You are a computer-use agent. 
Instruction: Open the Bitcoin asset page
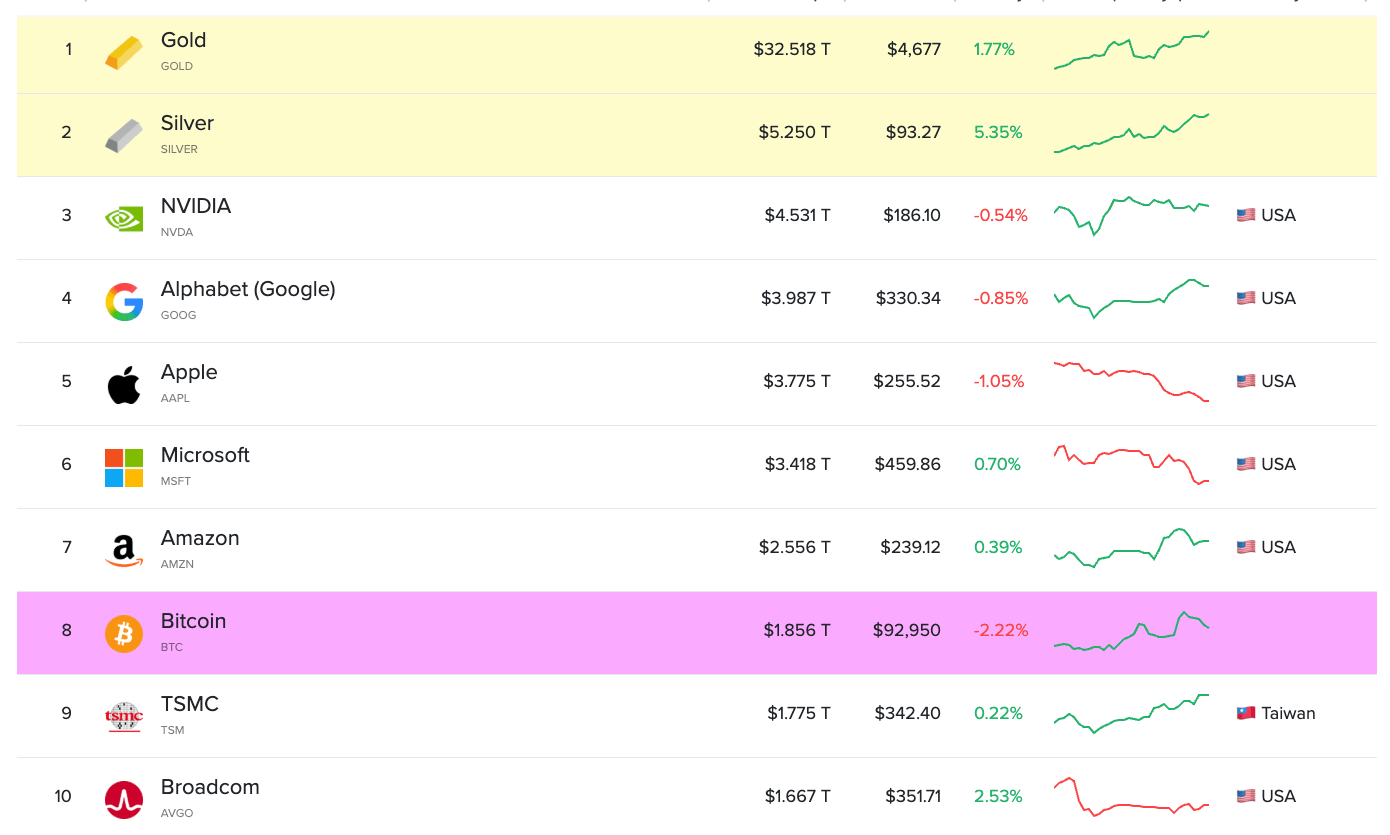(193, 621)
